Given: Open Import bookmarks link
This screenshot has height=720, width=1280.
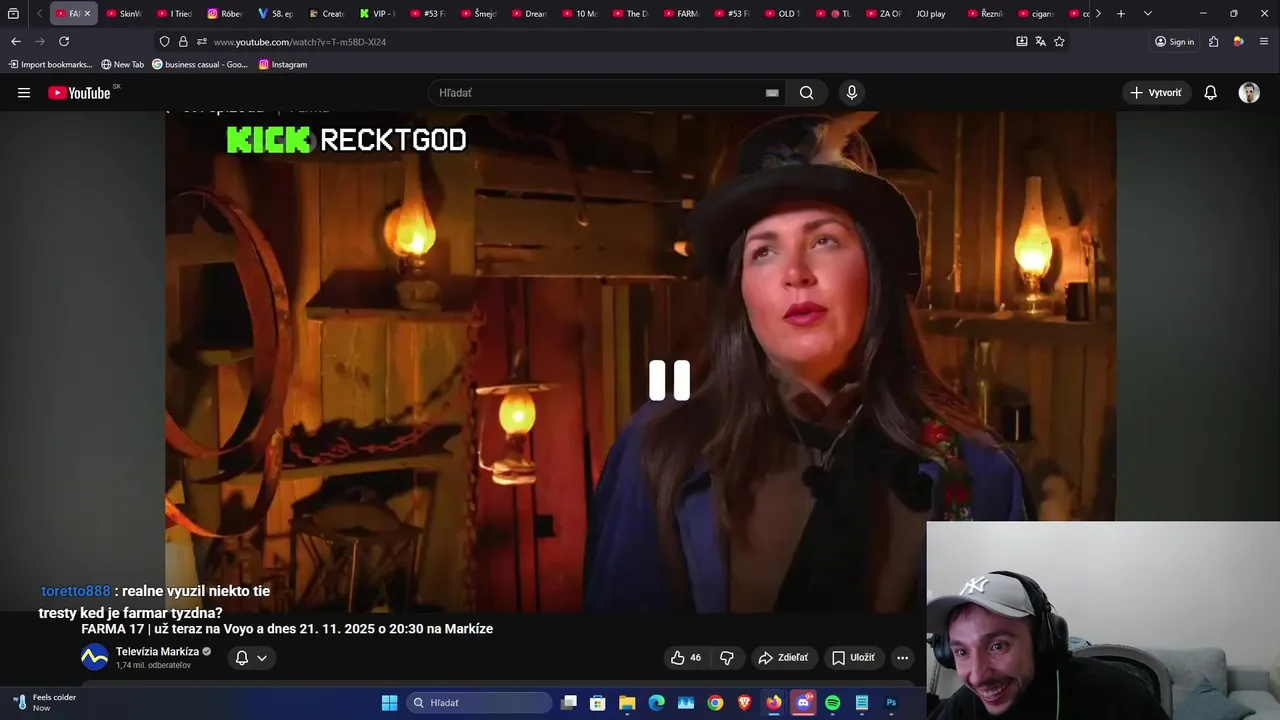Looking at the screenshot, I should click(50, 64).
